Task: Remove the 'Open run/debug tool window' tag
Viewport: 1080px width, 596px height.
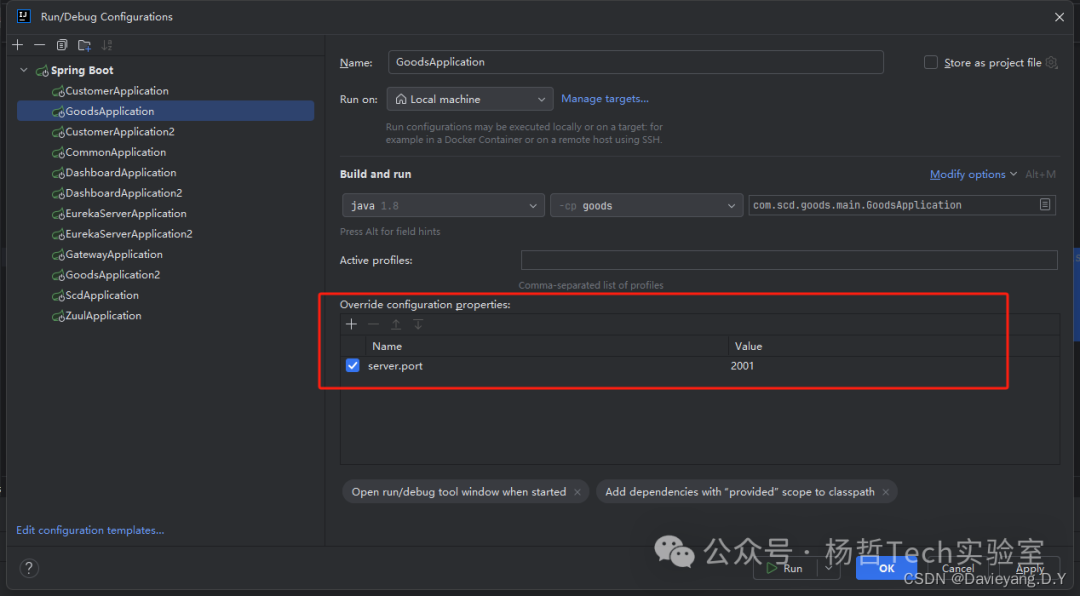Action: pos(578,492)
